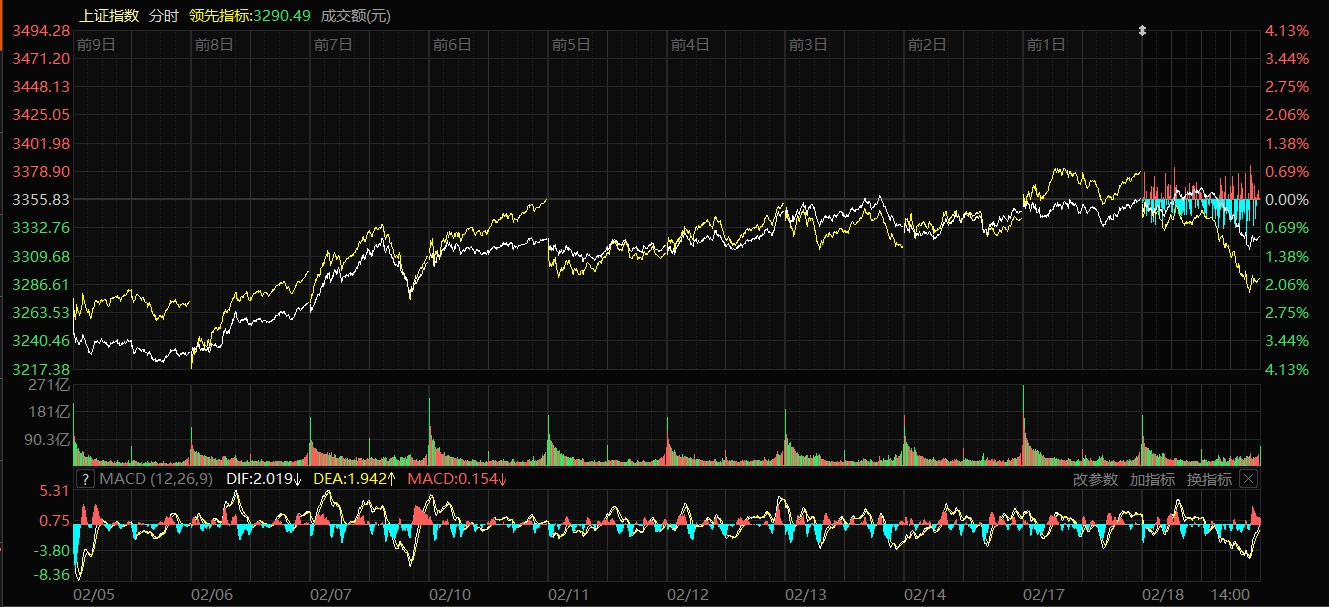Click 加指标 to add an indicator
The height and width of the screenshot is (607, 1329).
1152,479
